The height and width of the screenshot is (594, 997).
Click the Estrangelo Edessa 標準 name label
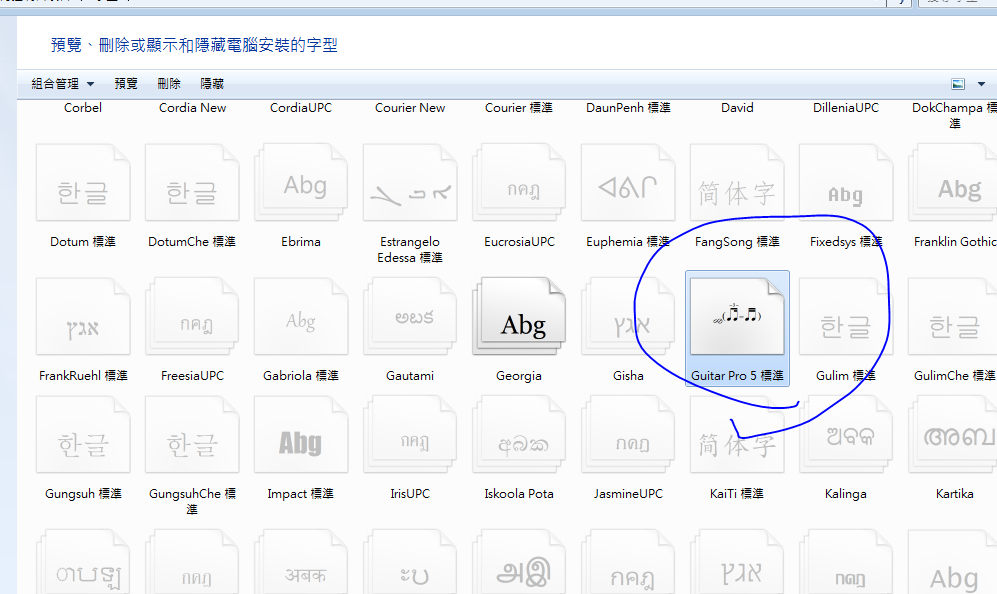410,249
